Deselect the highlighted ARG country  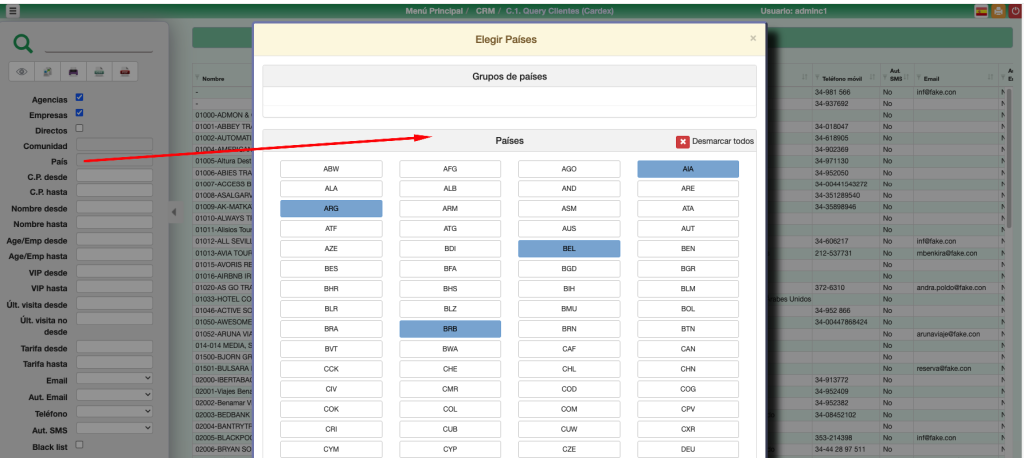tap(331, 208)
